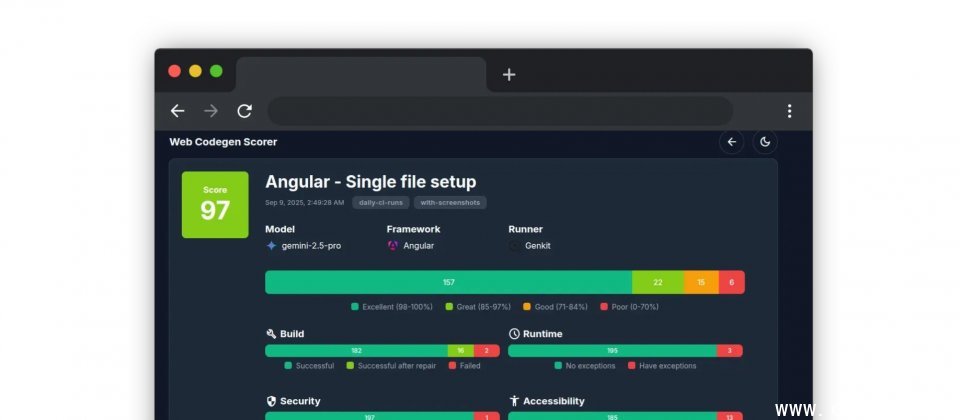Image resolution: width=960 pixels, height=420 pixels.
Task: Click the gemini-2.5-pro model name
Action: pyautogui.click(x=311, y=246)
